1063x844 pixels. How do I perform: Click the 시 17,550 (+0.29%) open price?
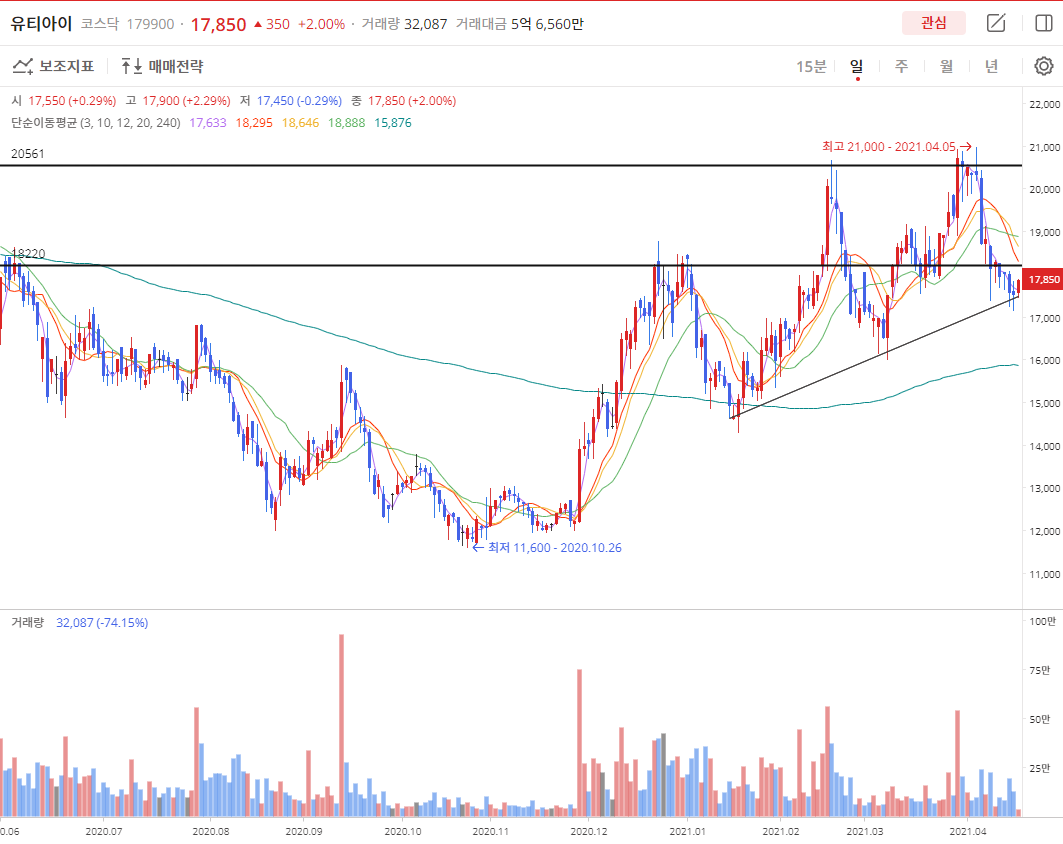64,101
